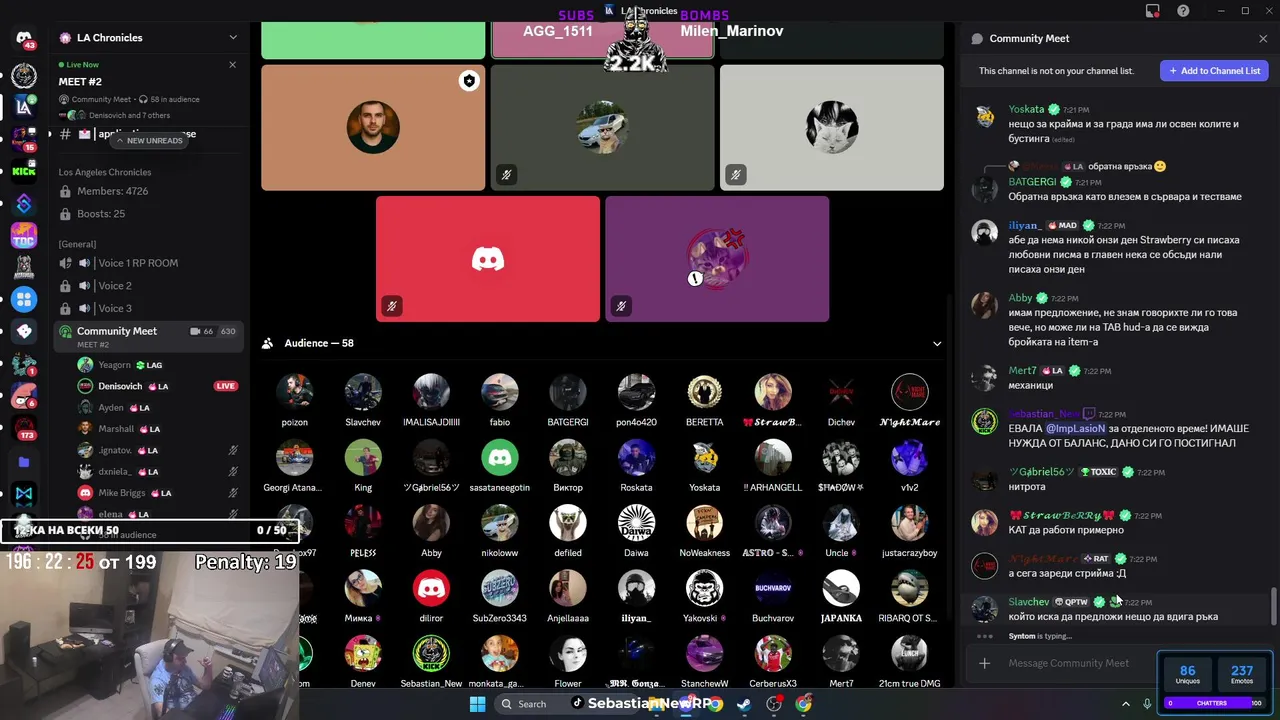
Task: Open the Boosts: 25 channel
Action: [148, 214]
